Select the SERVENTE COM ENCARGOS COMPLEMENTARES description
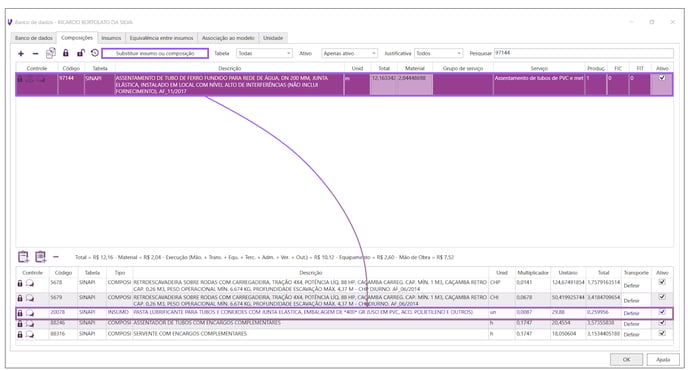Image resolution: width=688 pixels, height=370 pixels. click(x=190, y=334)
